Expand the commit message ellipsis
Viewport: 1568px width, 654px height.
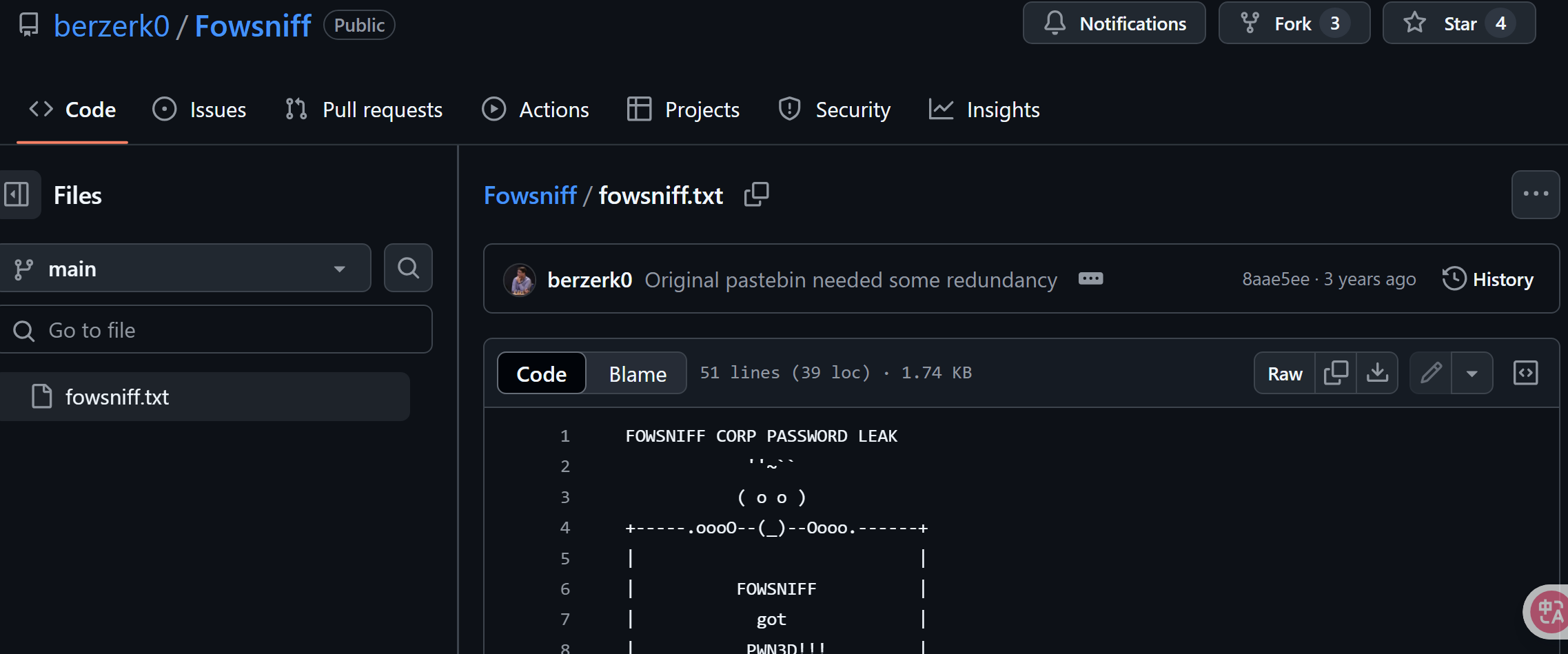point(1090,278)
